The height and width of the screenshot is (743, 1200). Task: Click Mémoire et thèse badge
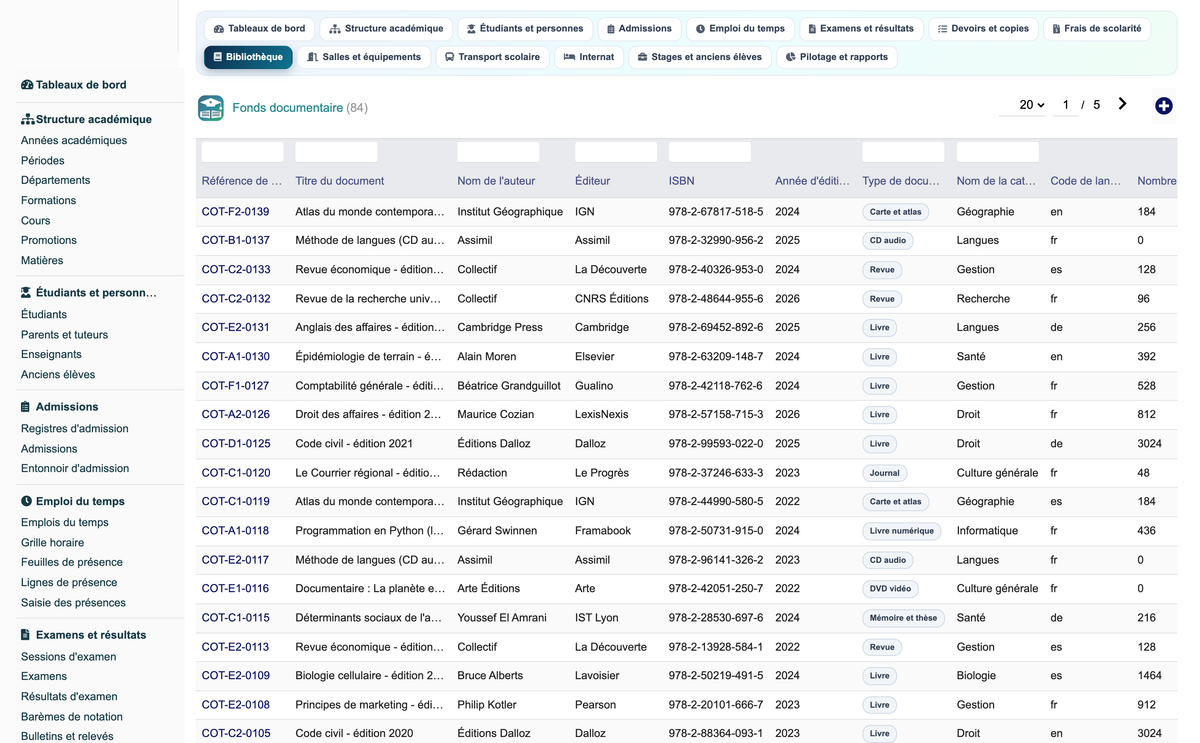(x=903, y=618)
